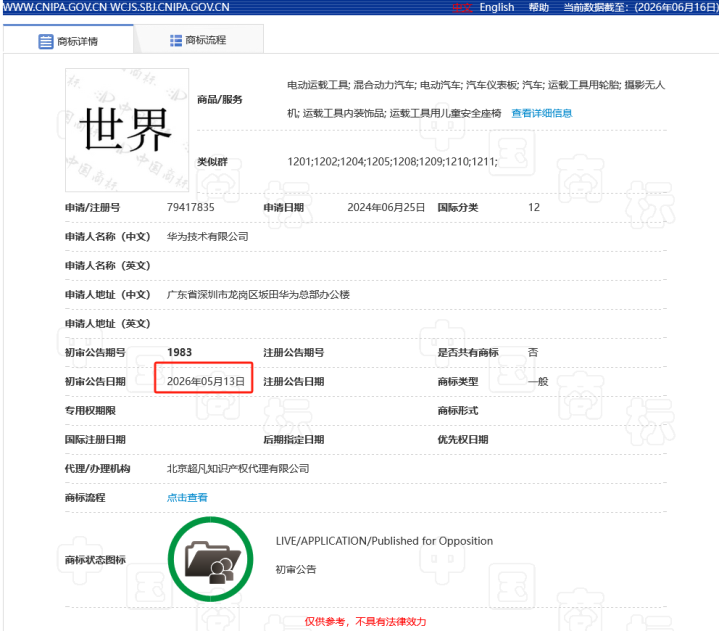Select the trademark type value 一般
Image resolution: width=719 pixels, height=631 pixels.
(538, 382)
